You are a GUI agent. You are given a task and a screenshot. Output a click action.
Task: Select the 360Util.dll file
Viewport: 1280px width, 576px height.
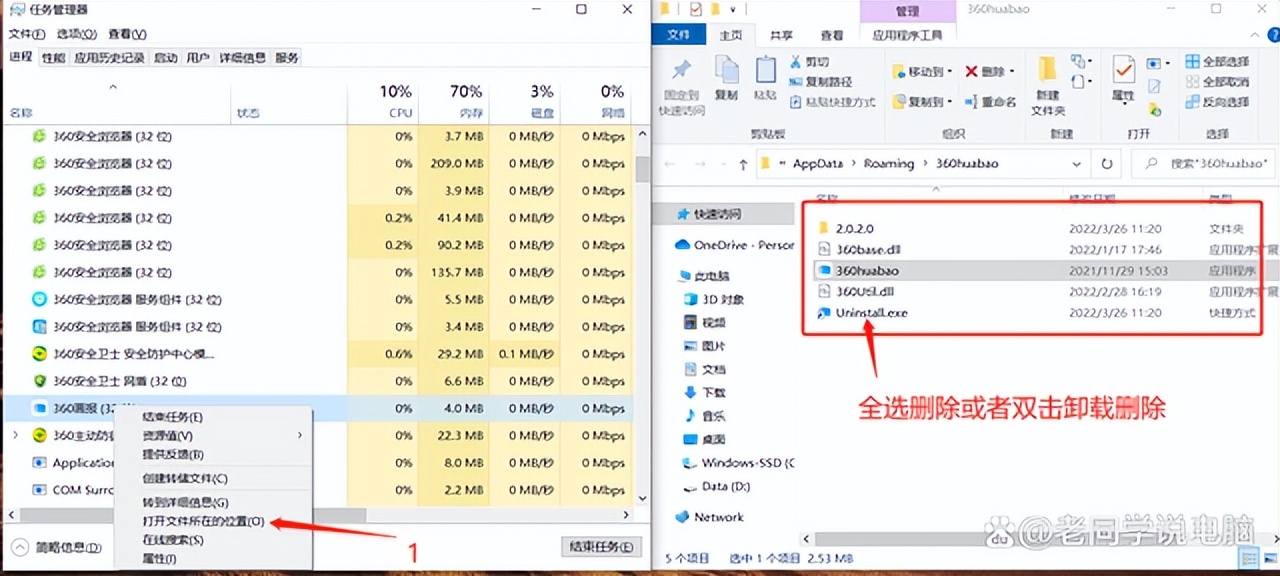tap(864, 292)
